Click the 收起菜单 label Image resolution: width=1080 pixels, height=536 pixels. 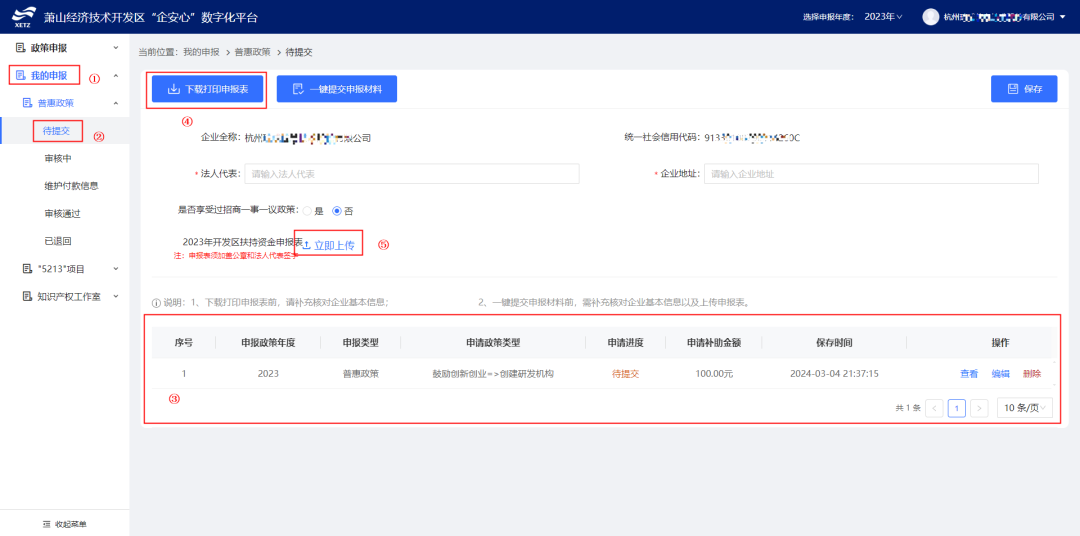pyautogui.click(x=71, y=524)
